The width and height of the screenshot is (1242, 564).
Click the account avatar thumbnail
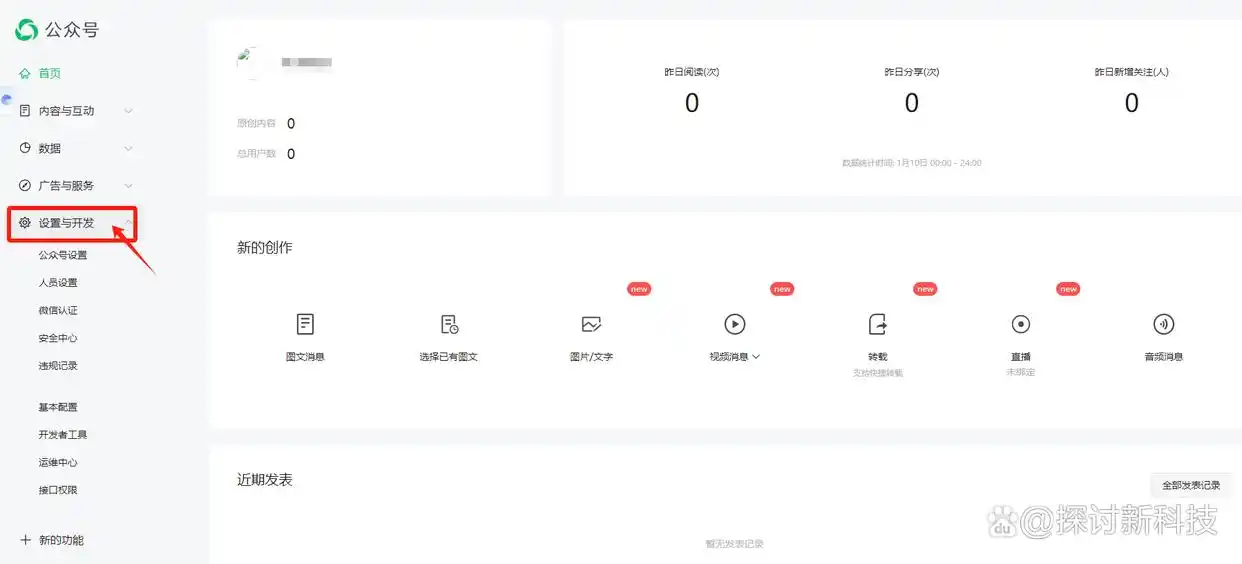[x=249, y=62]
